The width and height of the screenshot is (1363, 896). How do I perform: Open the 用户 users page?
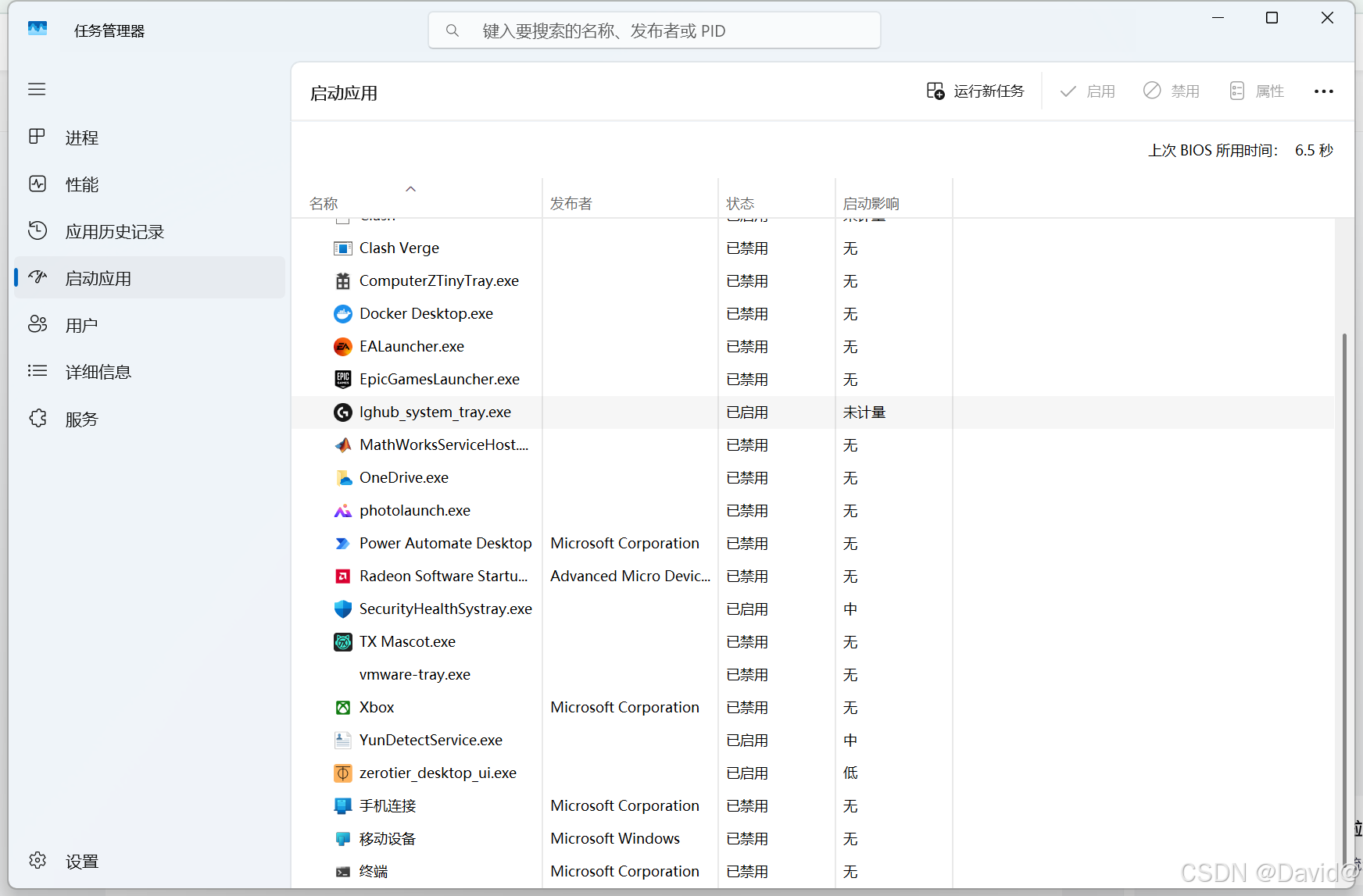point(149,325)
